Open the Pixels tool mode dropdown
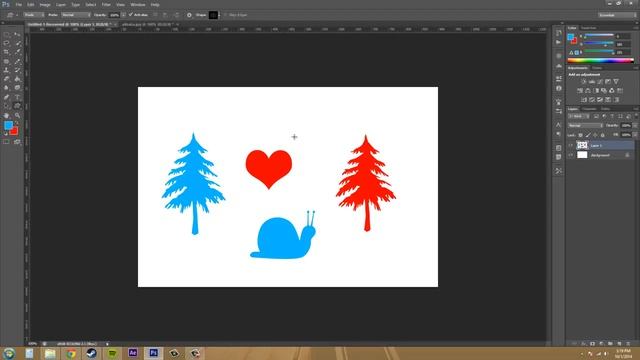640x360 pixels. [x=34, y=15]
